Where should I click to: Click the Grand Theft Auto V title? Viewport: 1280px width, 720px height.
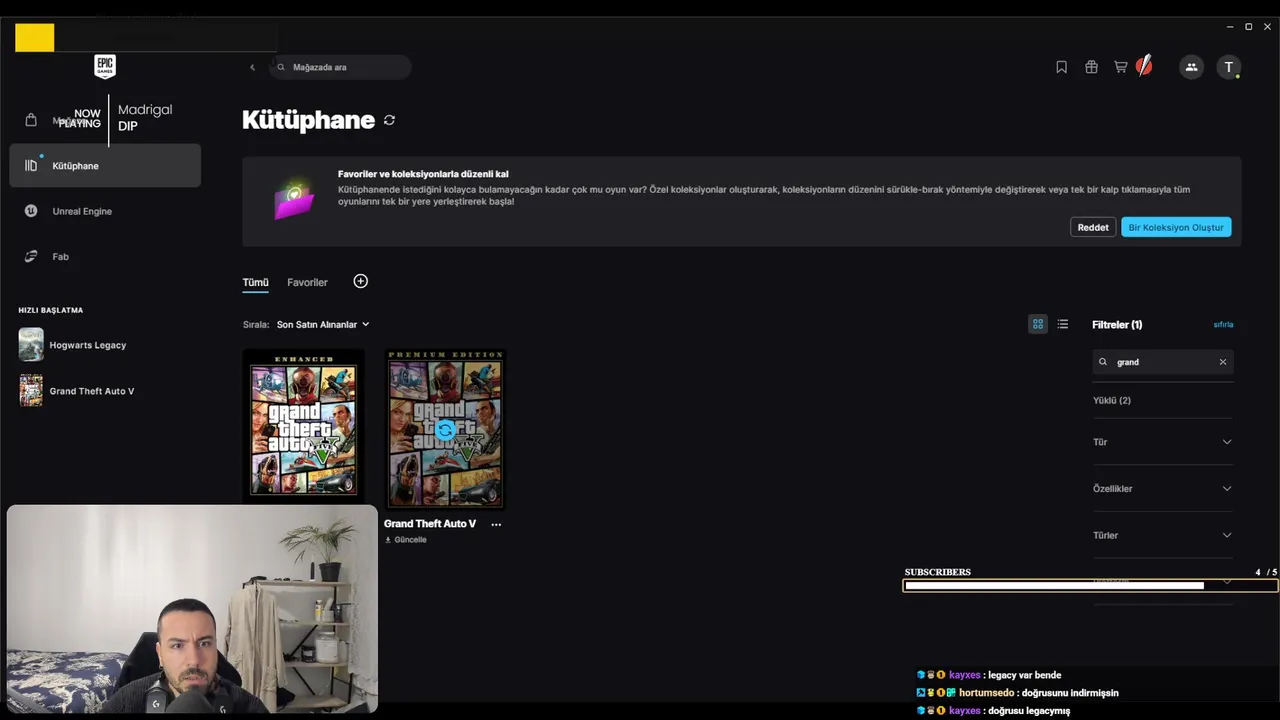430,524
